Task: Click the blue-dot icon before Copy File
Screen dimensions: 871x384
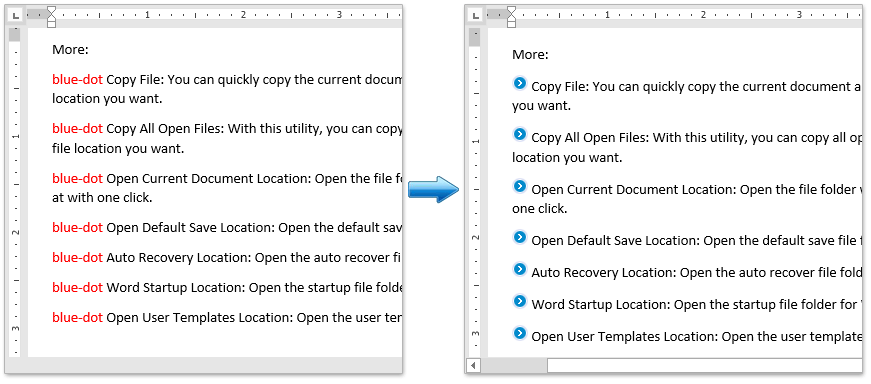Action: pos(519,83)
